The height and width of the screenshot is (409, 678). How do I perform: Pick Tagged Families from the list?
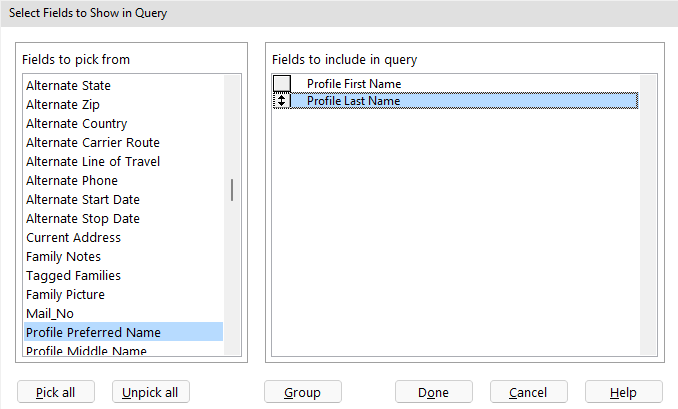73,276
